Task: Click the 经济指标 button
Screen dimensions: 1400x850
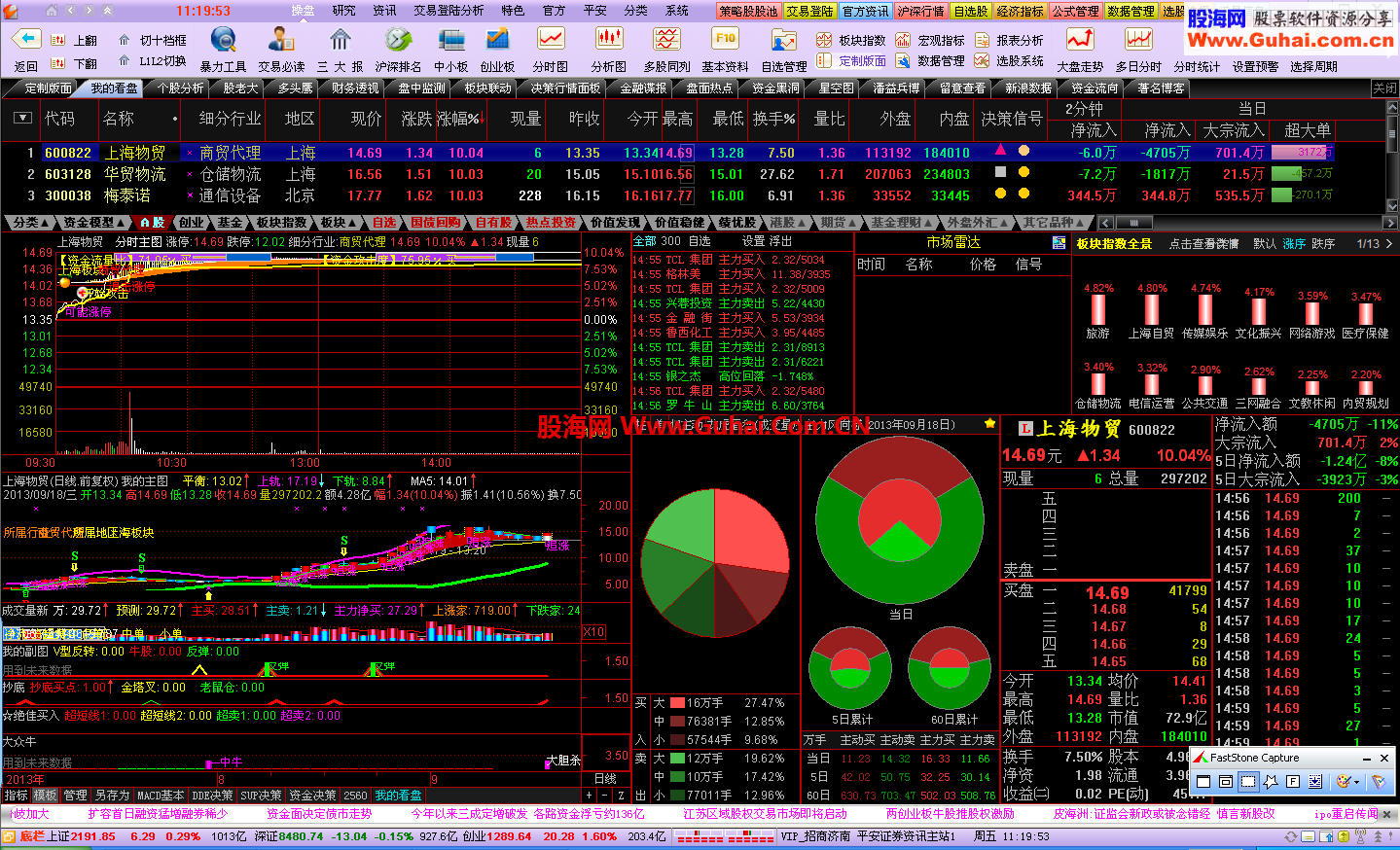Action: pyautogui.click(x=1021, y=11)
